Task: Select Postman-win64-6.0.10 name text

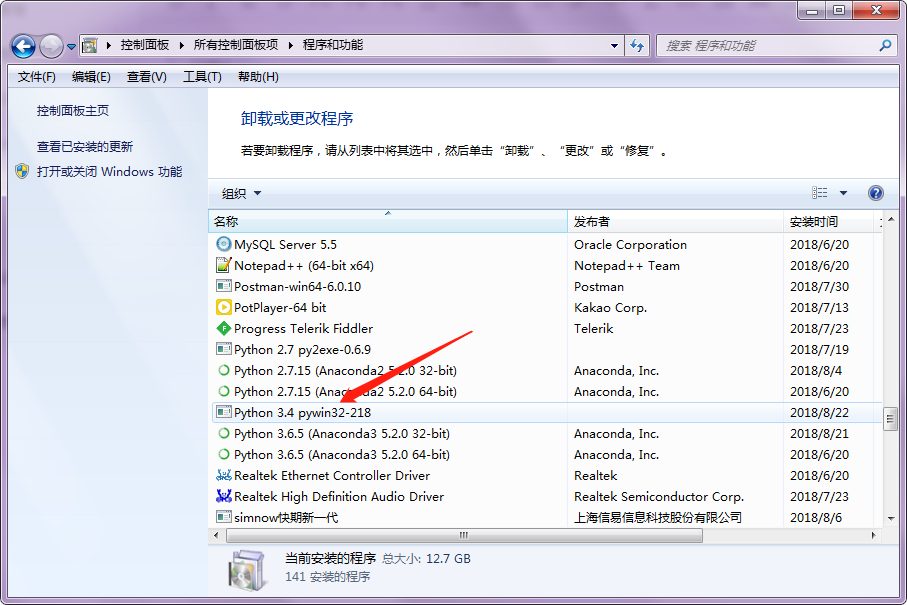Action: point(297,286)
